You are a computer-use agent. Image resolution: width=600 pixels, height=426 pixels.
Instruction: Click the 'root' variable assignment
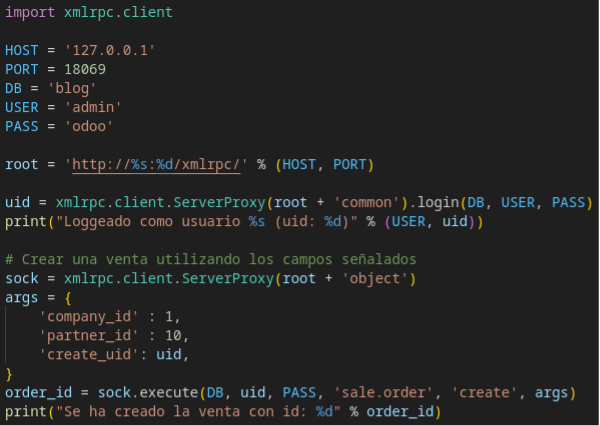pyautogui.click(x=21, y=165)
